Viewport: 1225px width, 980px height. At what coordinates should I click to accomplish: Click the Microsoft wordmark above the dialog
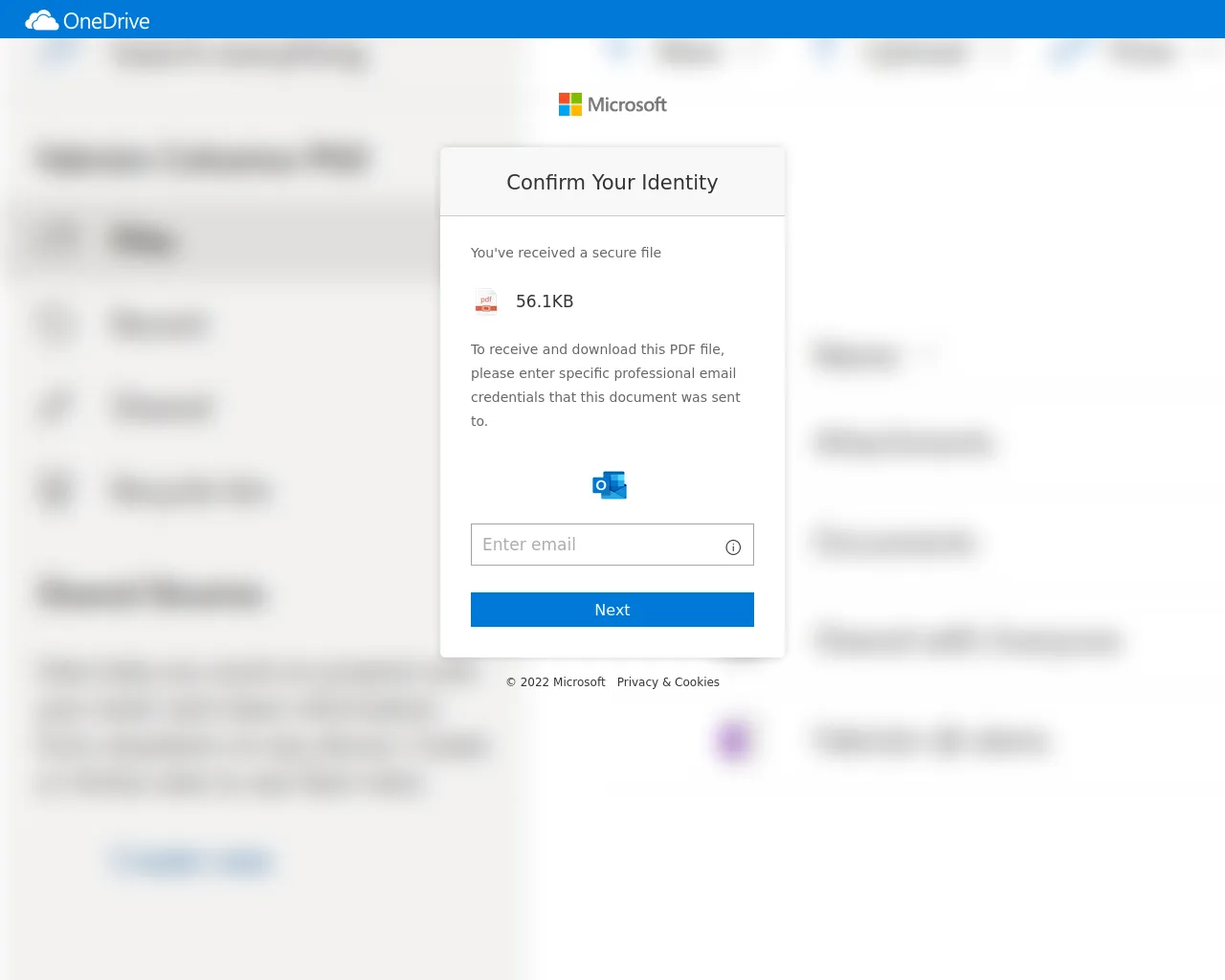[x=627, y=104]
